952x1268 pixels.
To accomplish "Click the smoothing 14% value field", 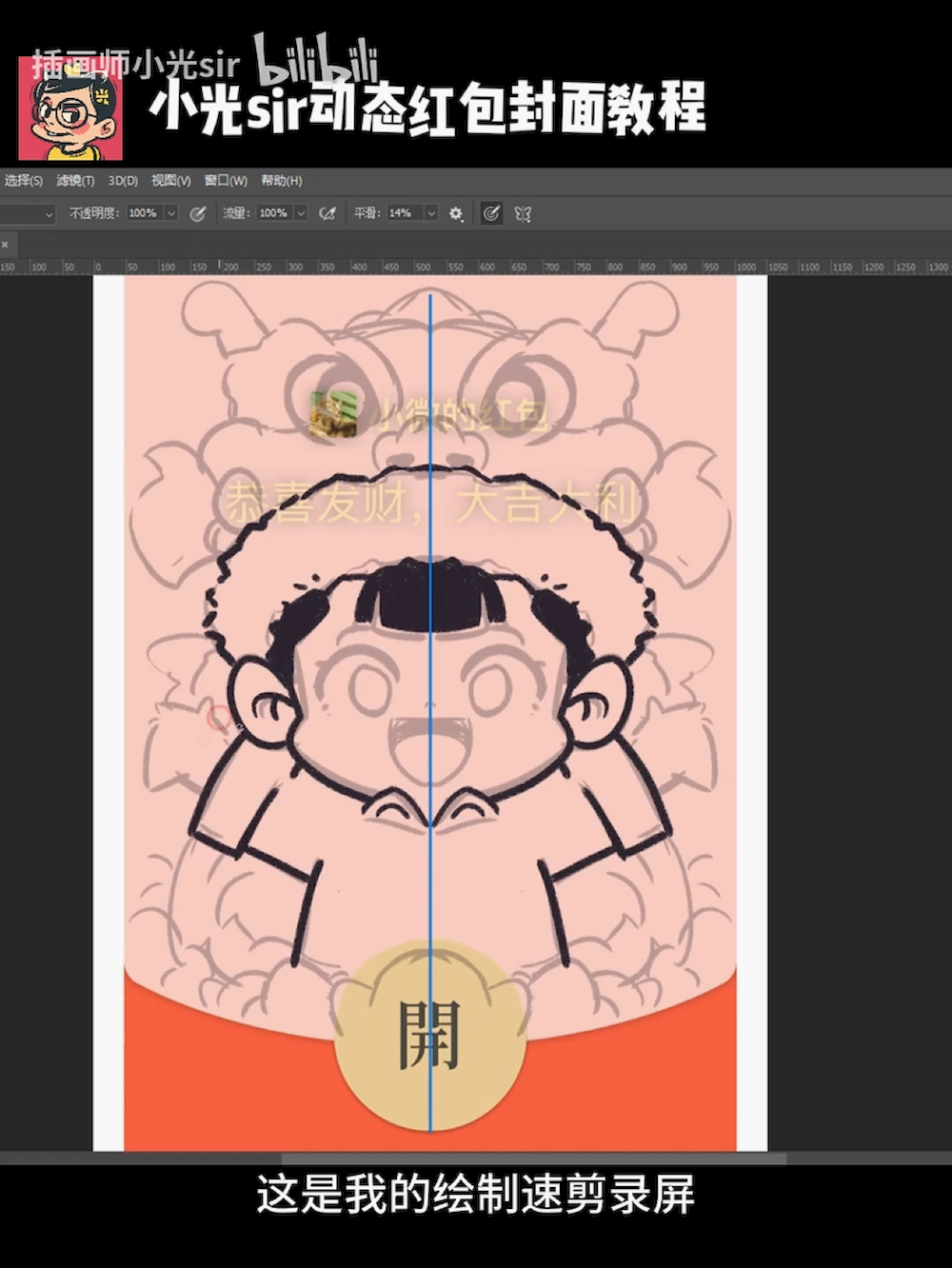I will pos(401,214).
